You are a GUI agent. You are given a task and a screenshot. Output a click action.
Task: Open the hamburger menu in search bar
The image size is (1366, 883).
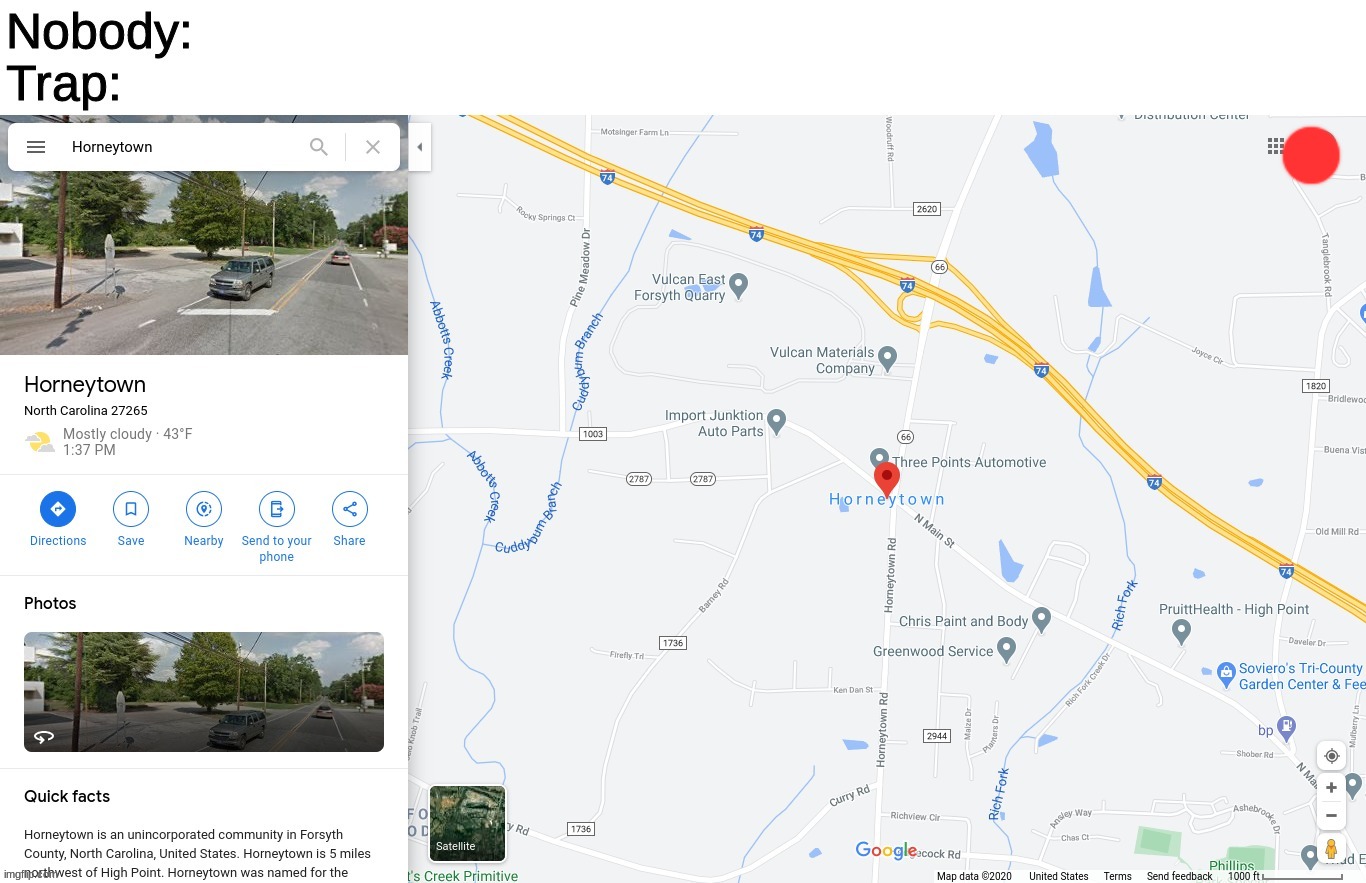pyautogui.click(x=36, y=147)
